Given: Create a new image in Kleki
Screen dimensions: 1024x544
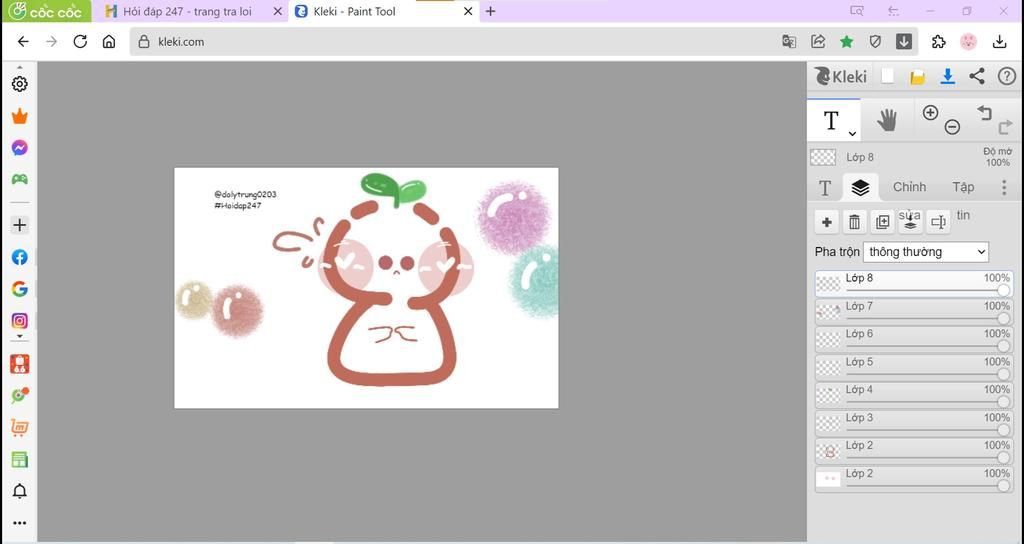Looking at the screenshot, I should [887, 76].
